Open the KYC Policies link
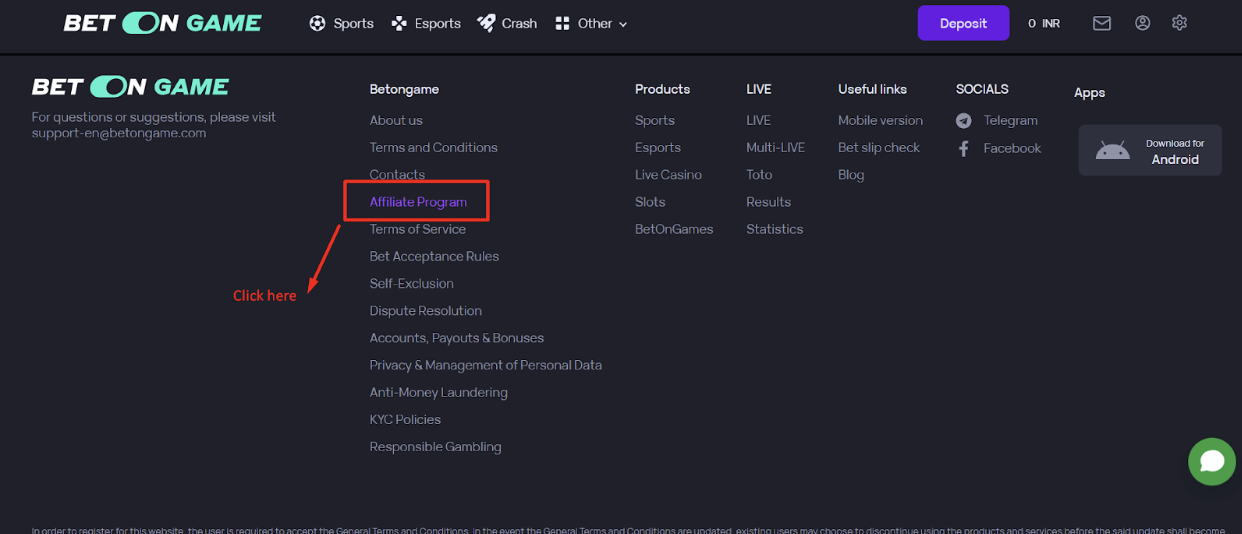Screen dimensions: 1242x534 [405, 419]
